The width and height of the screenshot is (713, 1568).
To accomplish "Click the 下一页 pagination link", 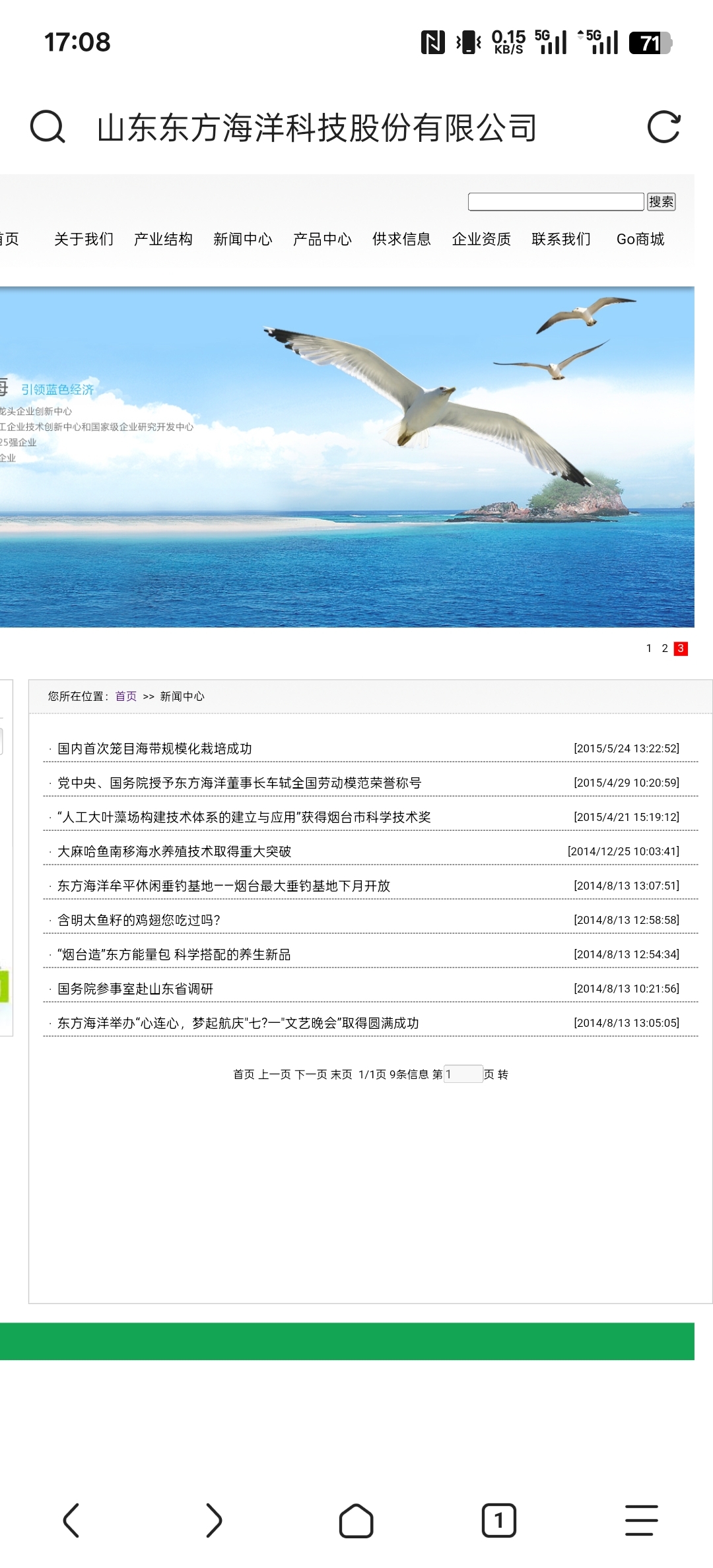I will click(x=311, y=1074).
